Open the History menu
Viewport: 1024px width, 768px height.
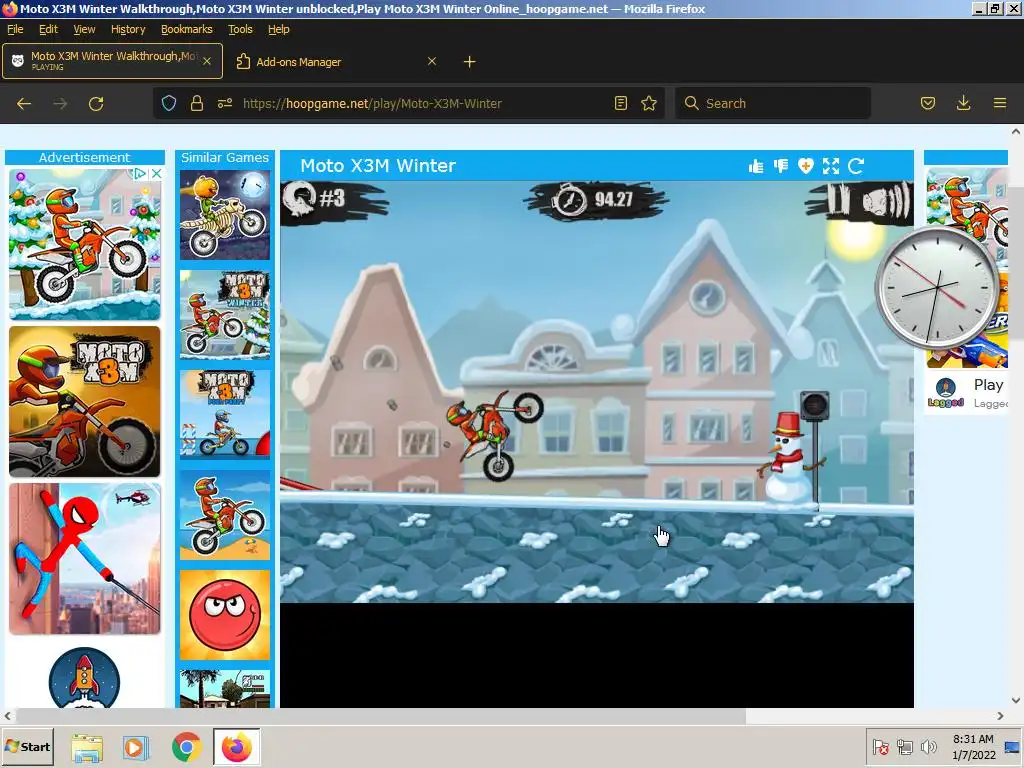coord(128,29)
